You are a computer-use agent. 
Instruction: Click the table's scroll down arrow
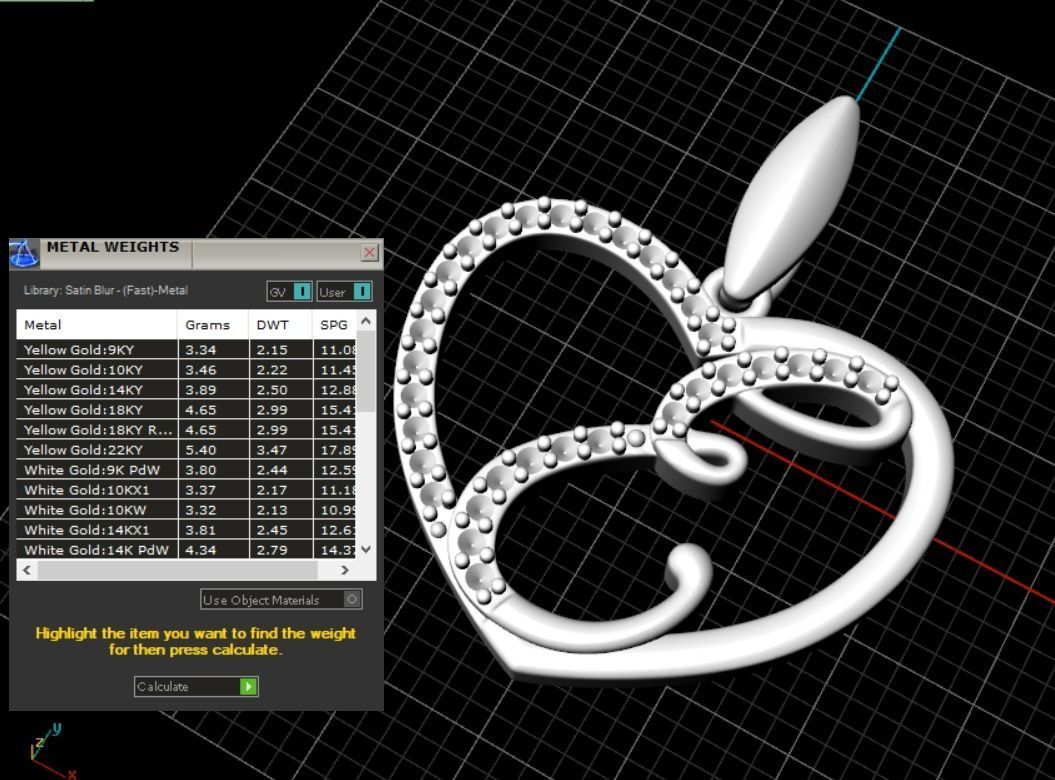[365, 549]
